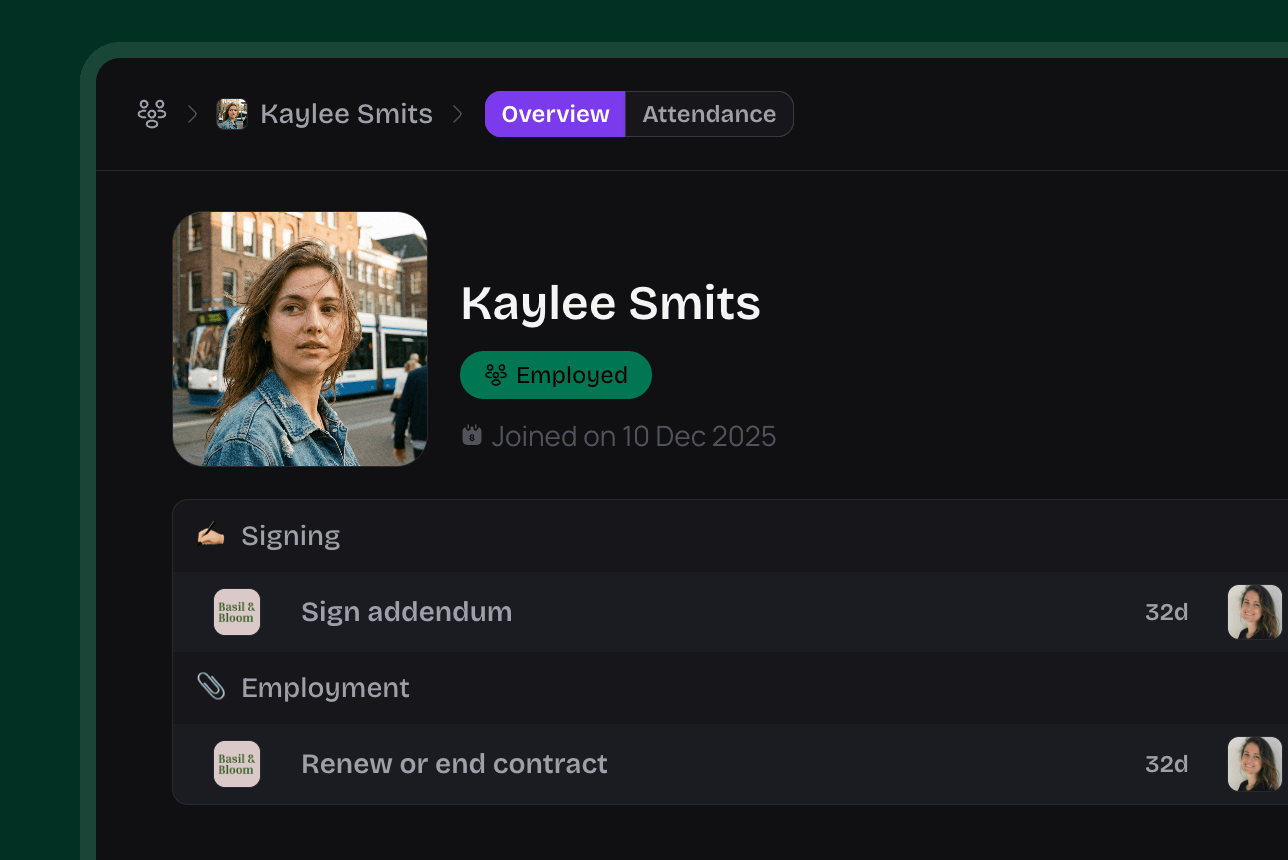Click the writing hand icon beside Signing
This screenshot has width=1288, height=860.
pos(211,535)
